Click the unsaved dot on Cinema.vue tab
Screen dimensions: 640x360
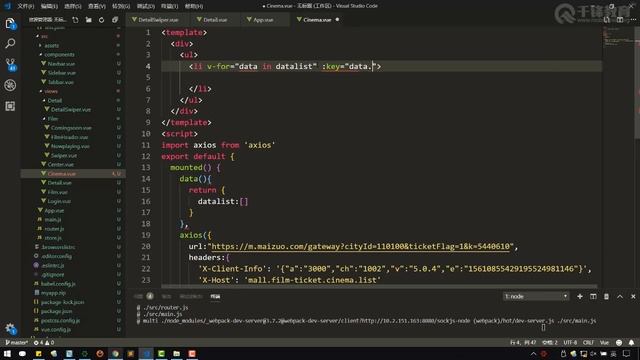(x=337, y=20)
